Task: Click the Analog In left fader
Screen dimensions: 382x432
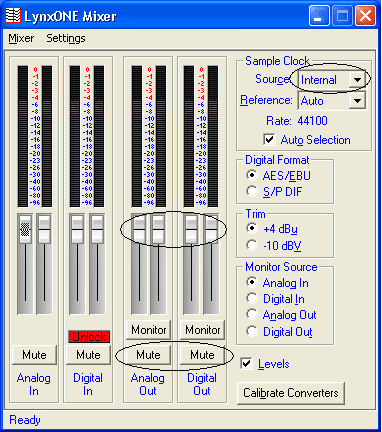Action: click(25, 229)
